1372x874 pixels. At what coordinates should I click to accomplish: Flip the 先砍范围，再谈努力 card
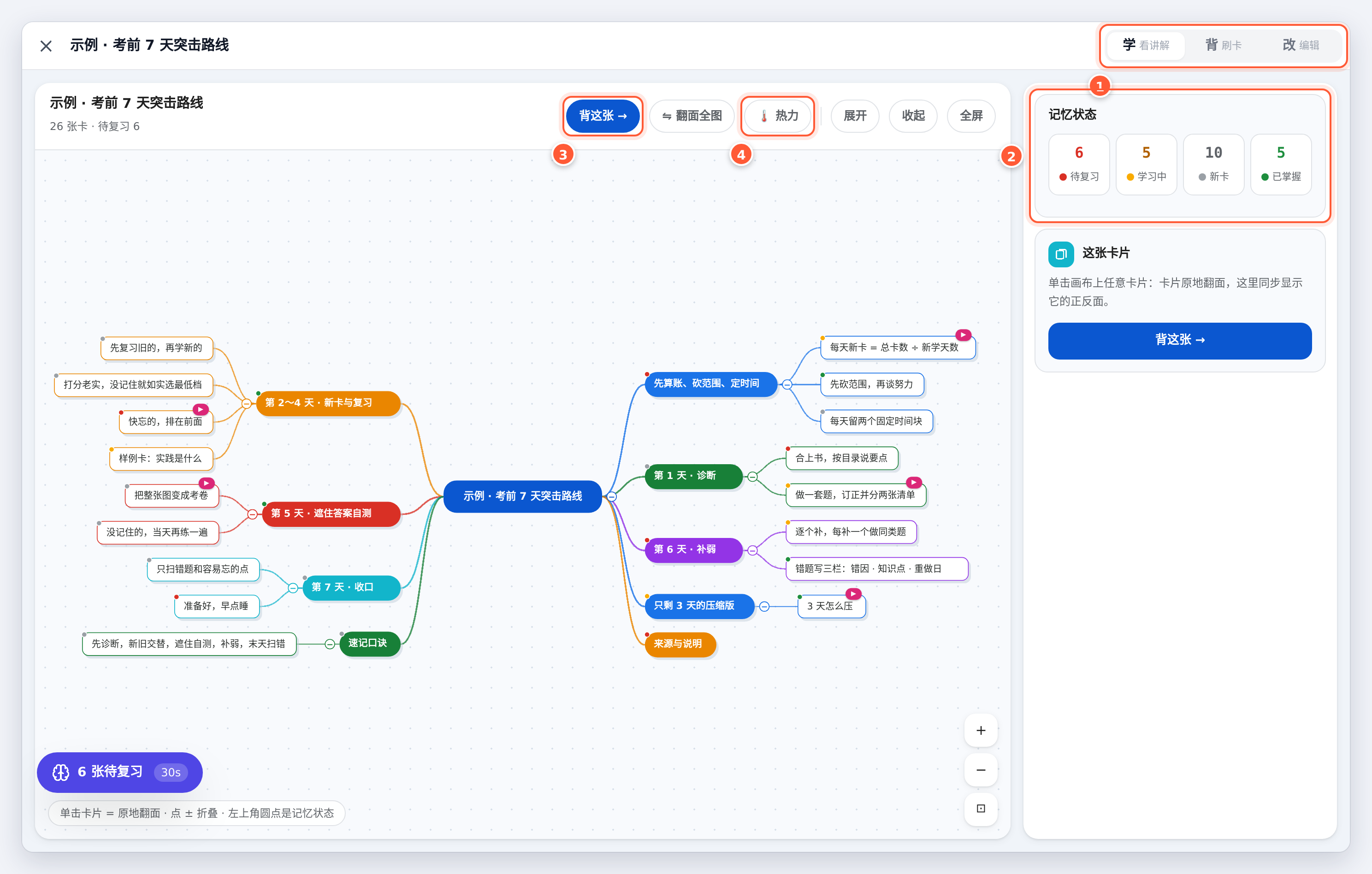[872, 384]
